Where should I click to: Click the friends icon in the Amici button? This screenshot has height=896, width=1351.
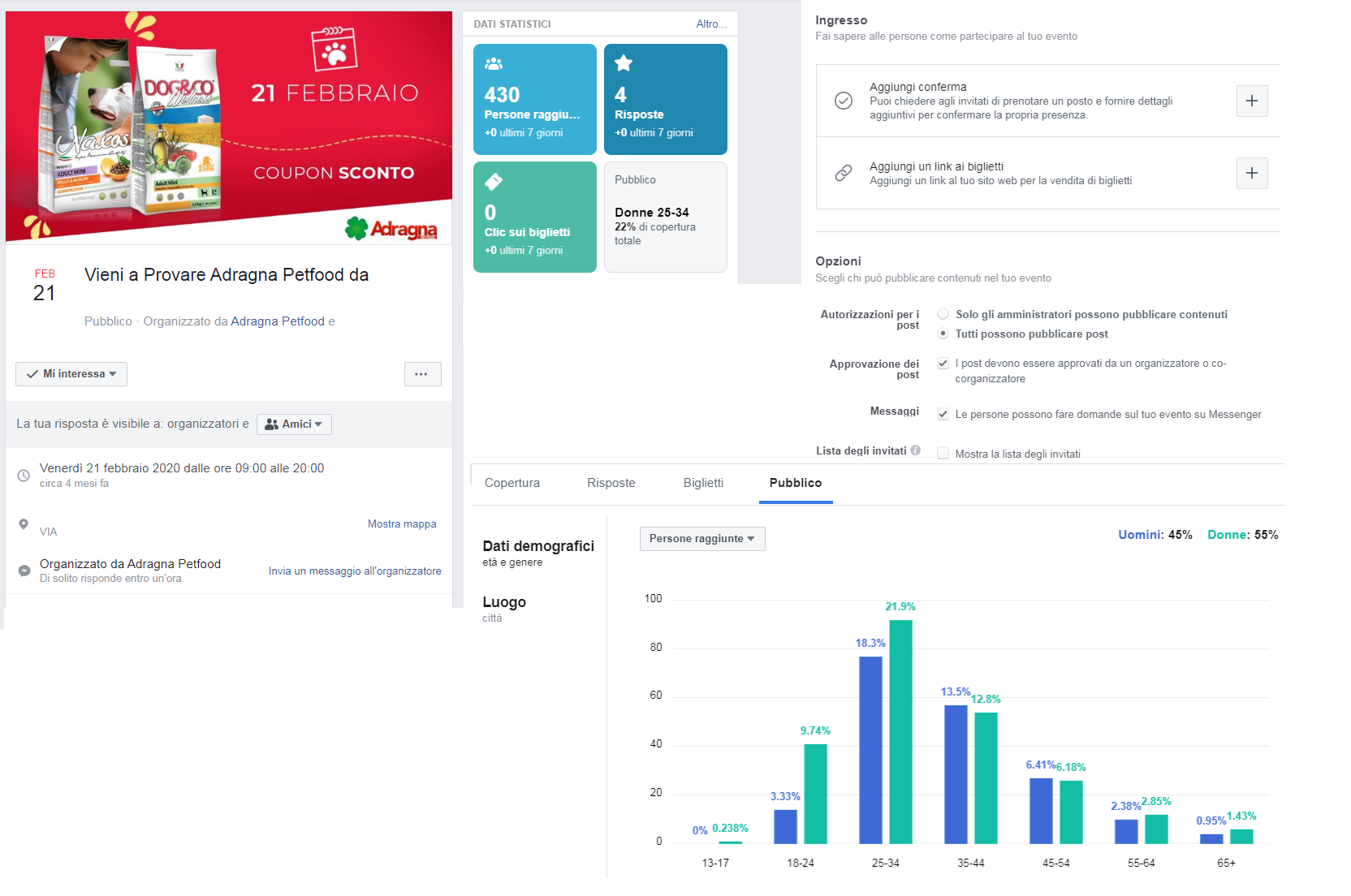[272, 424]
